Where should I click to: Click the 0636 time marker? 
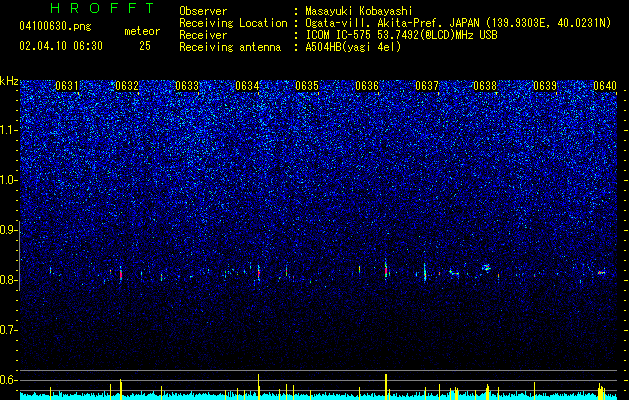click(x=367, y=86)
